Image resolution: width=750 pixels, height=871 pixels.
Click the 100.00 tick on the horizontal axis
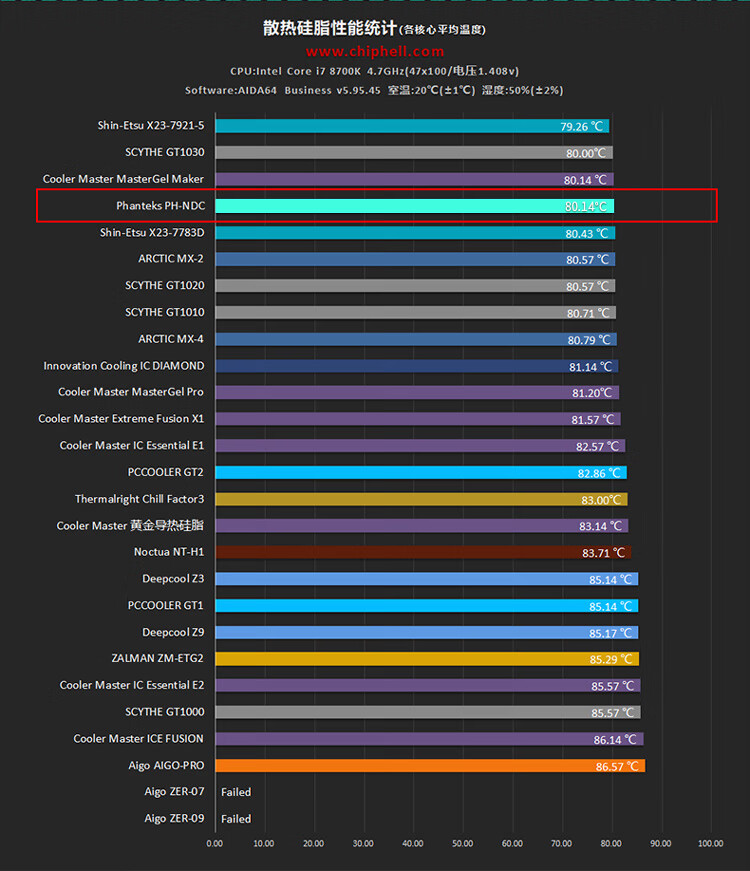pyautogui.click(x=711, y=843)
